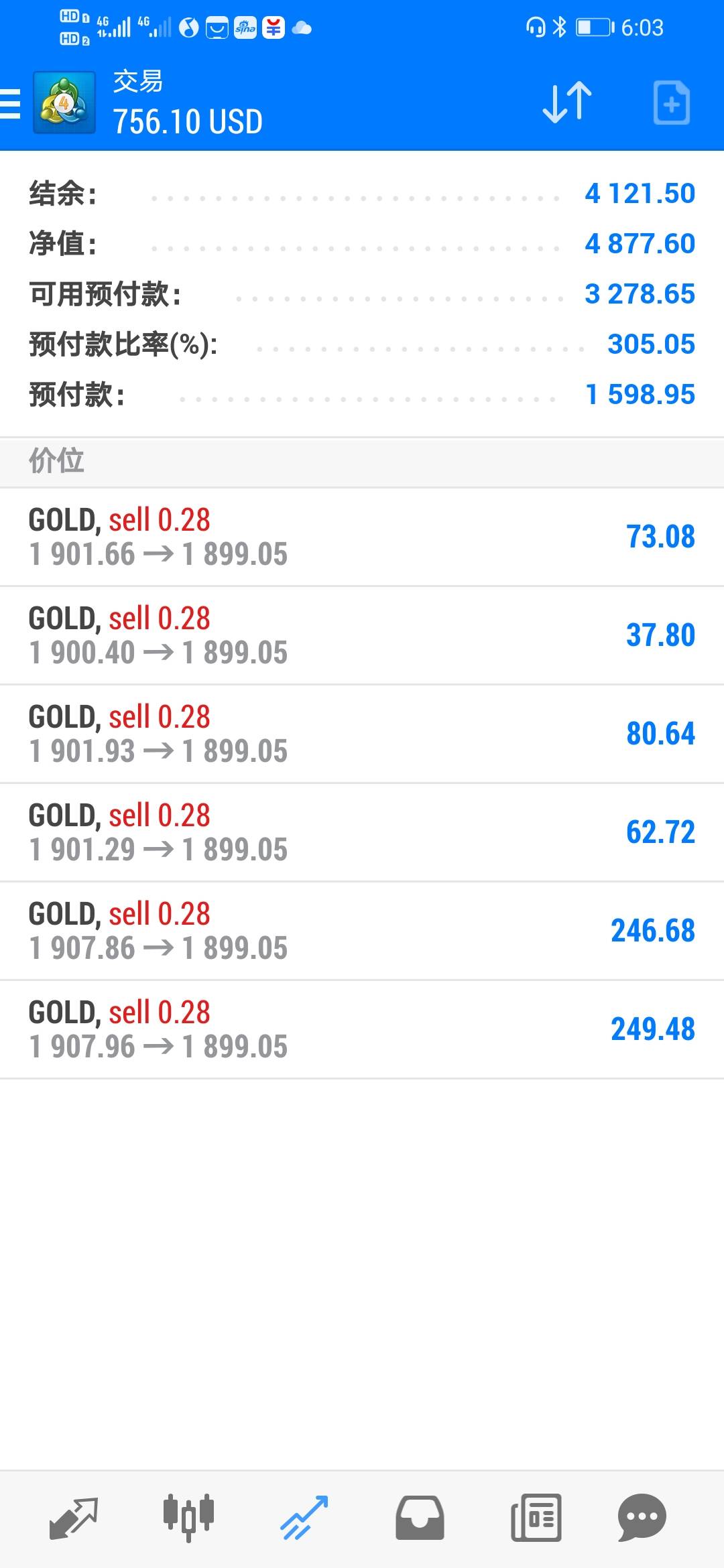
Task: Open the News tab icon
Action: tap(536, 1518)
